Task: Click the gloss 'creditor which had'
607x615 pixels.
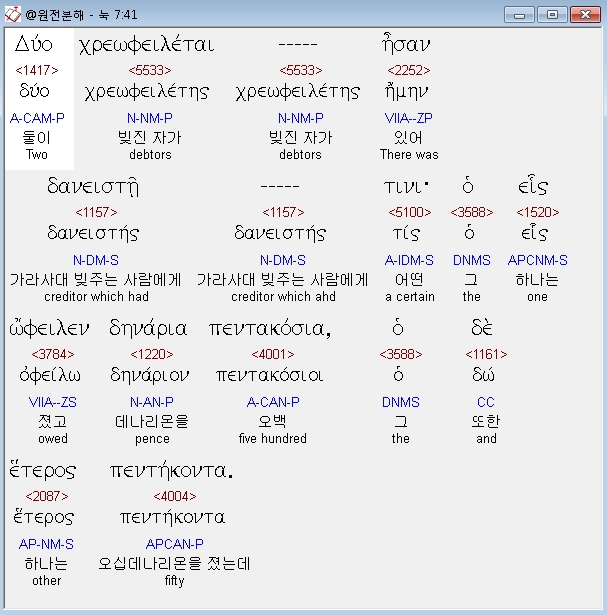Action: [x=96, y=297]
